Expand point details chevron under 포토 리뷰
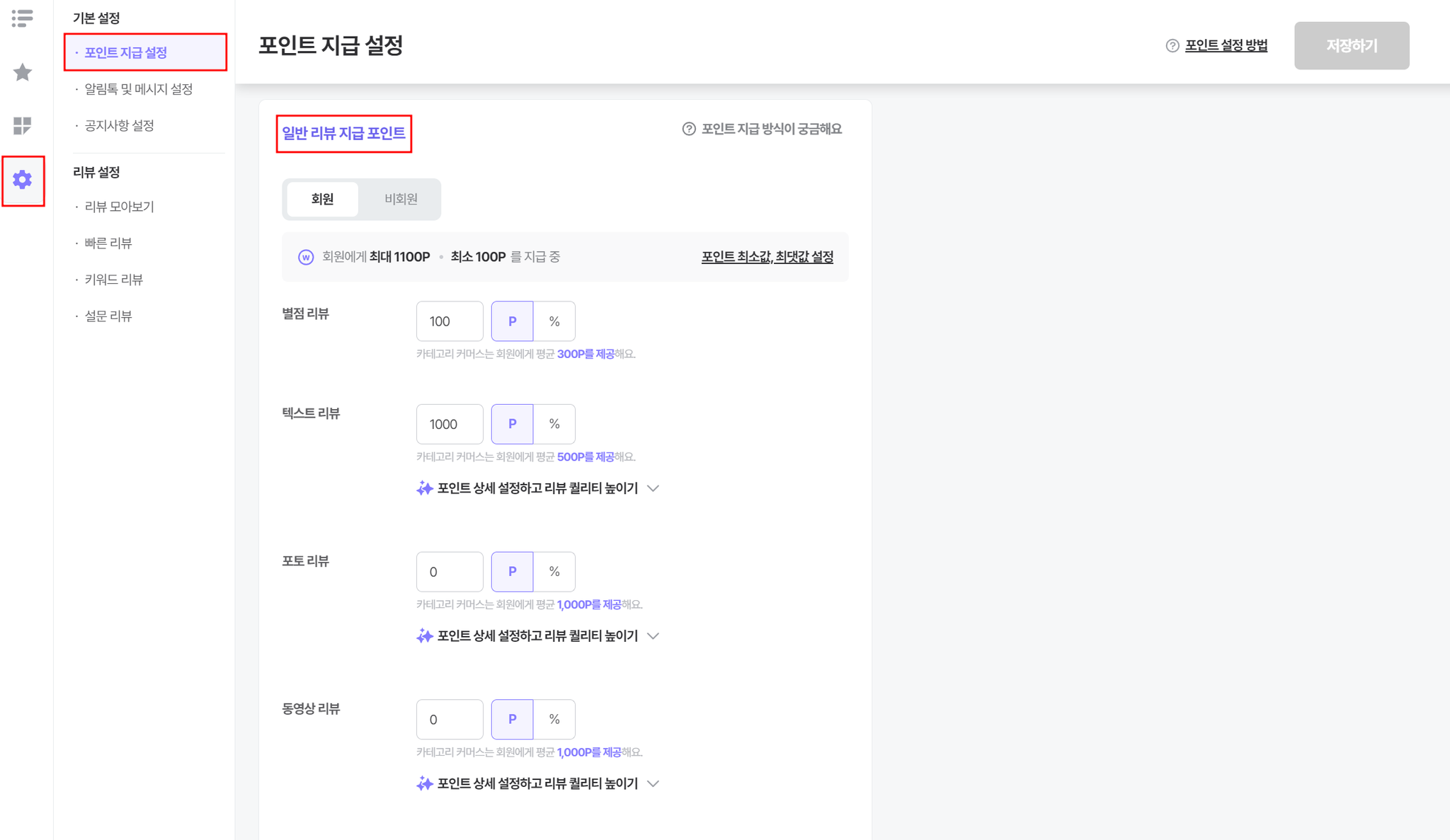This screenshot has width=1450, height=840. tap(653, 636)
